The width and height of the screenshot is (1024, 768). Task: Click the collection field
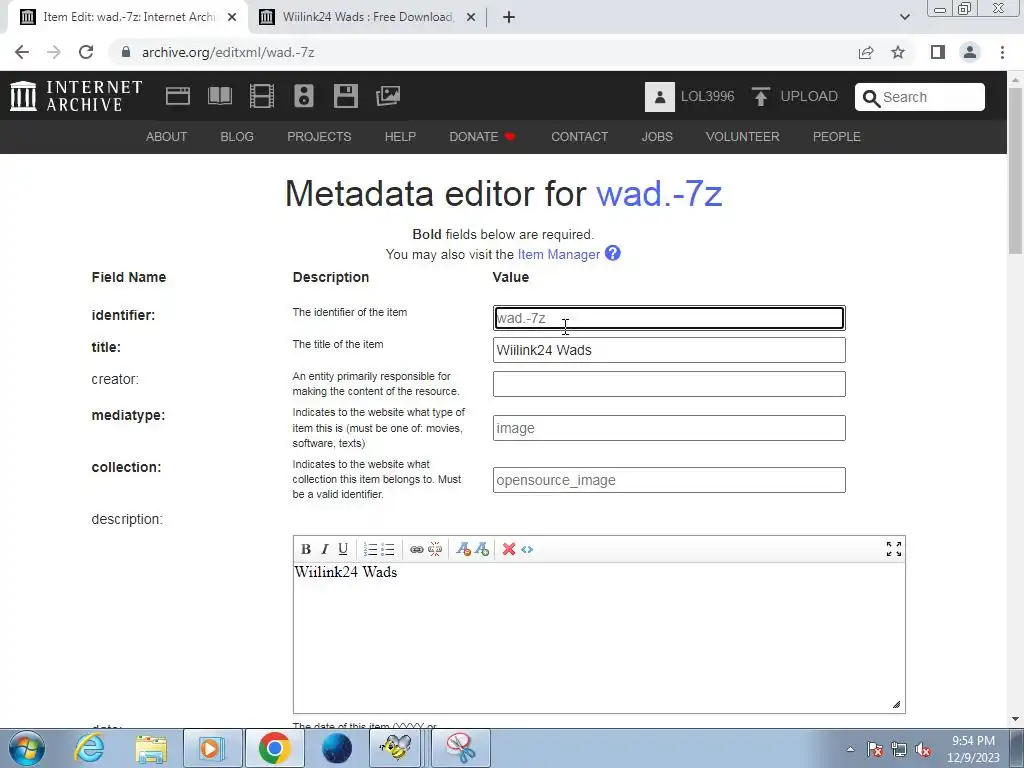pos(669,480)
